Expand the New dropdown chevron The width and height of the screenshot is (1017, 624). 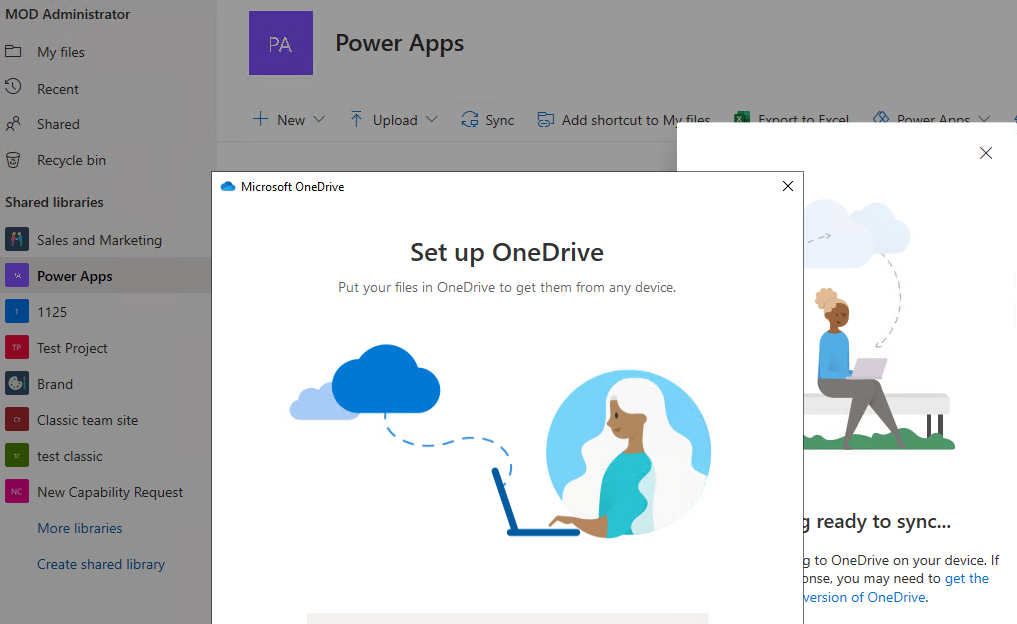318,119
